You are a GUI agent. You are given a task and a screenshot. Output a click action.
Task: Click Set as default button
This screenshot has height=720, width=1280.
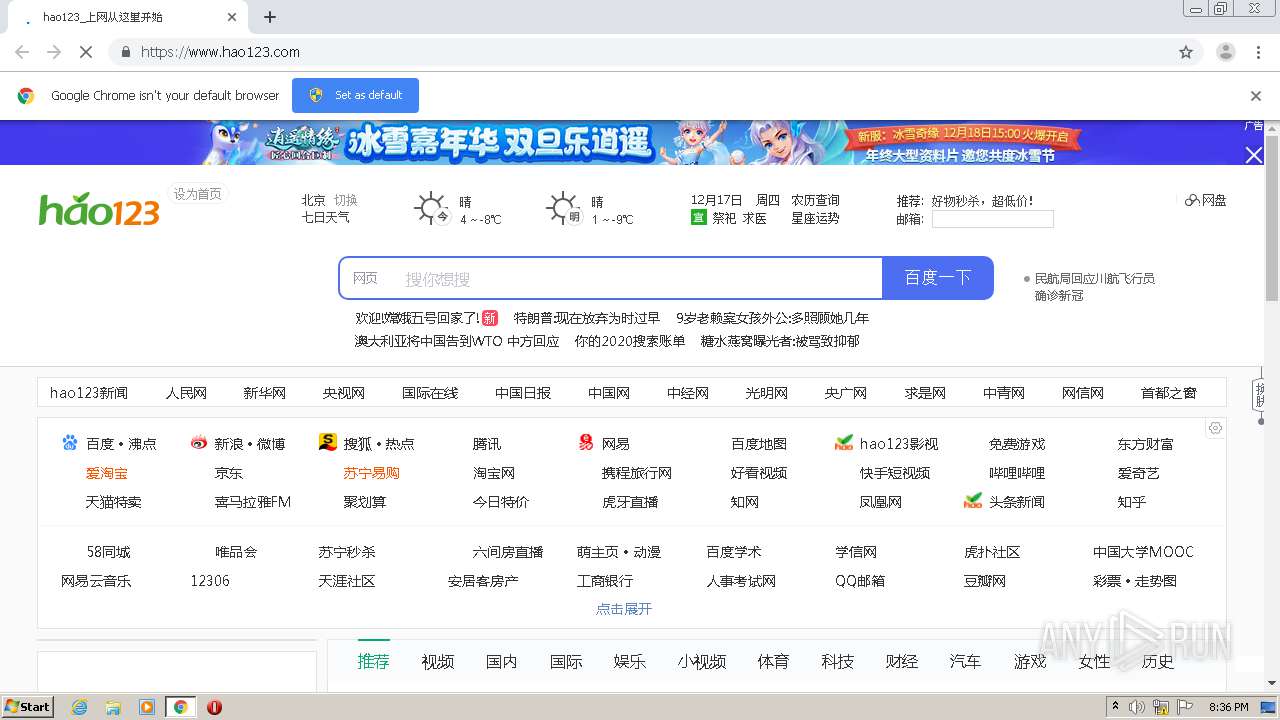pyautogui.click(x=355, y=95)
